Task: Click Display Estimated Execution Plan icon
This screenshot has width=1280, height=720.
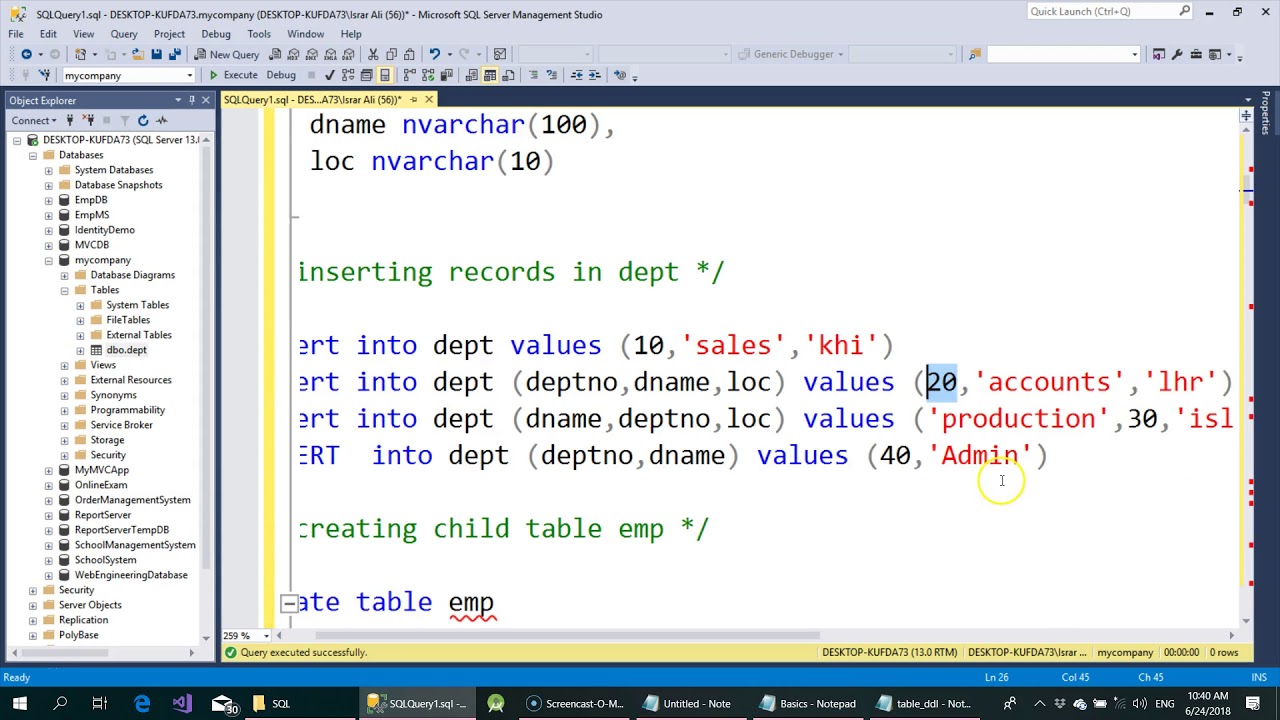Action: (x=348, y=75)
